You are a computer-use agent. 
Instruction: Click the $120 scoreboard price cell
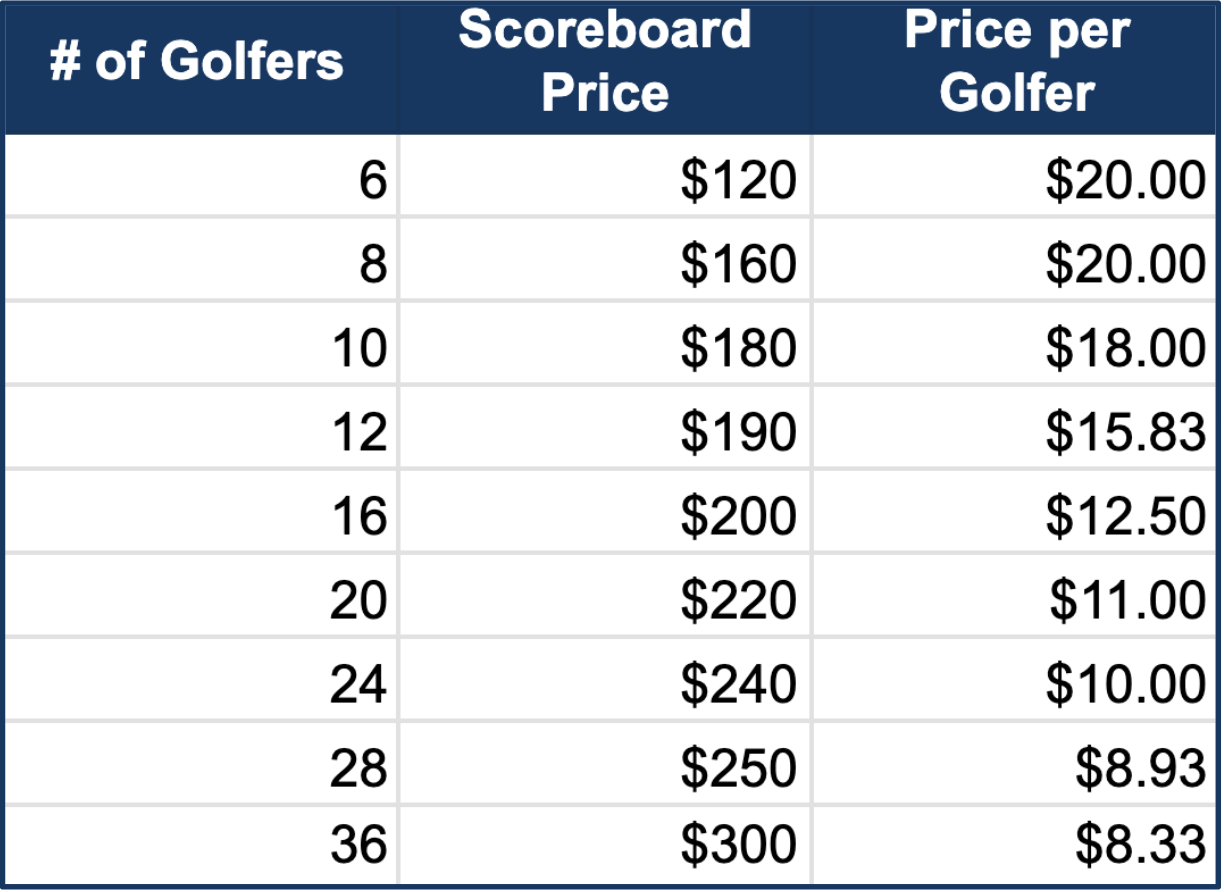tap(738, 181)
